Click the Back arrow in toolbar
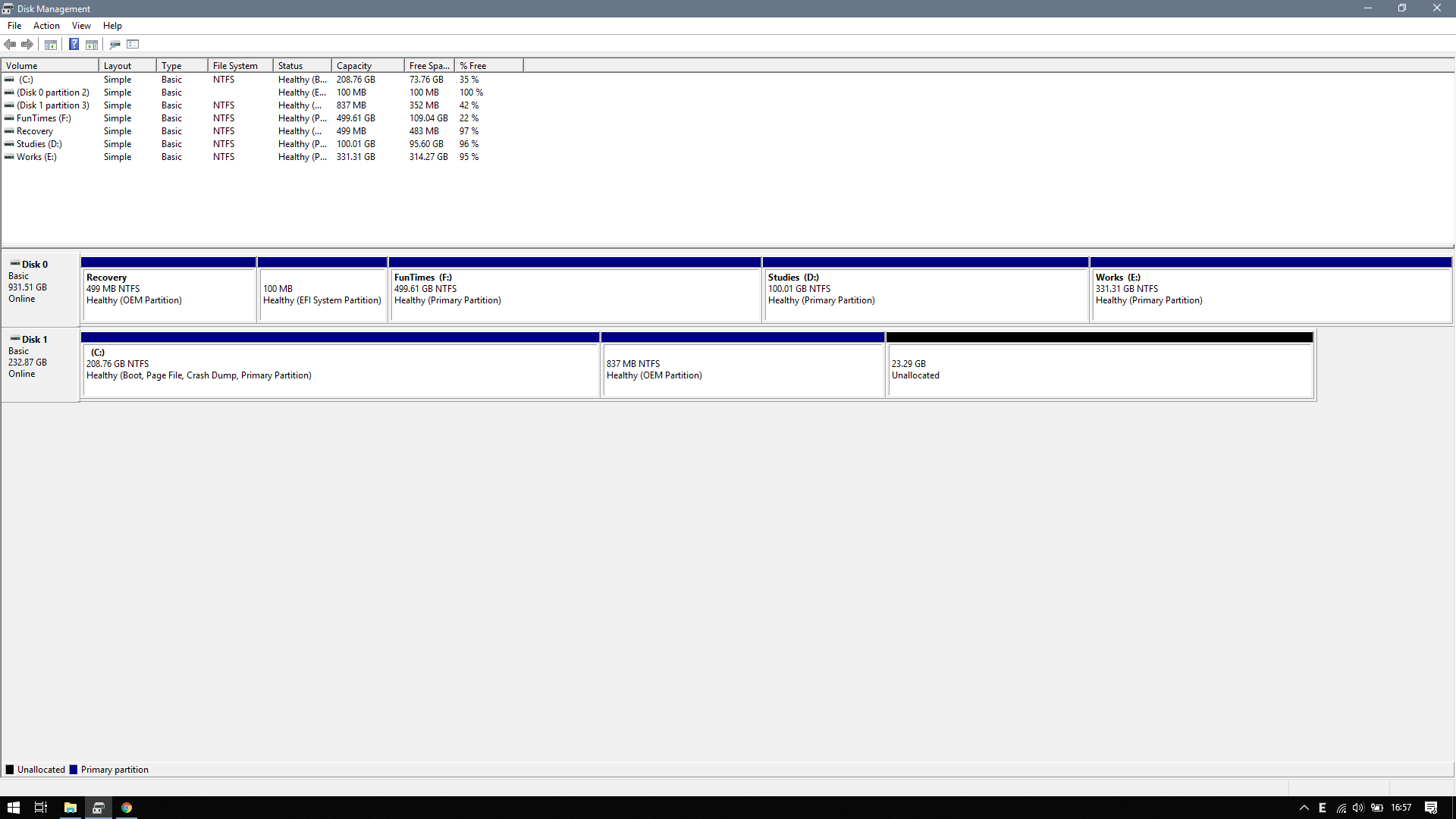The width and height of the screenshot is (1456, 819). point(10,44)
